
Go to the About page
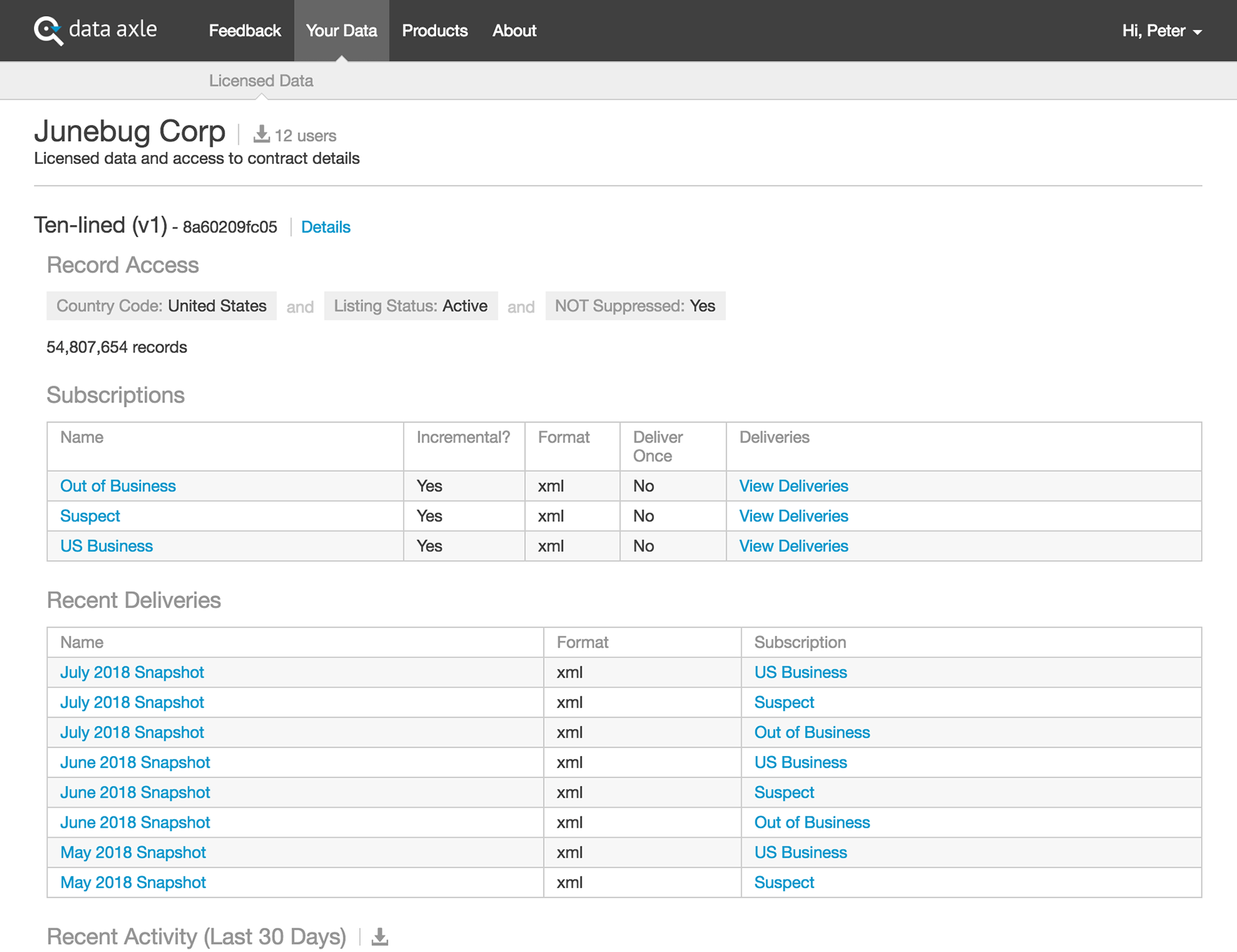coord(514,31)
